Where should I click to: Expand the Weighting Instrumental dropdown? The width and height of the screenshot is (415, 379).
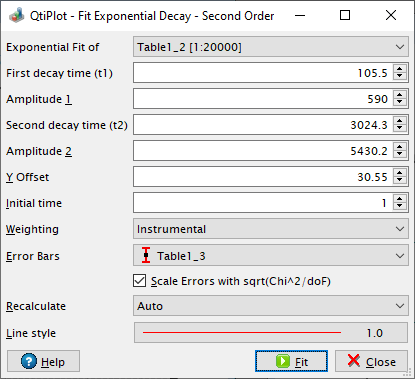click(x=271, y=229)
